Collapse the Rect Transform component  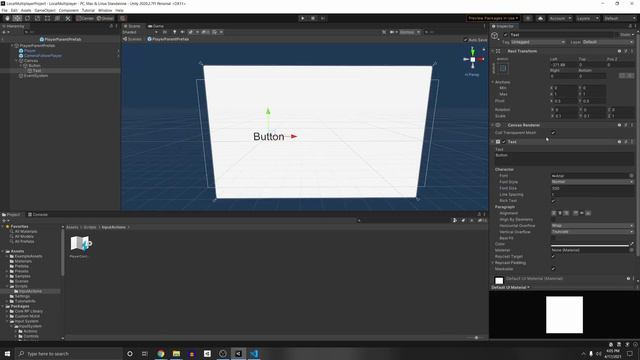(x=493, y=51)
